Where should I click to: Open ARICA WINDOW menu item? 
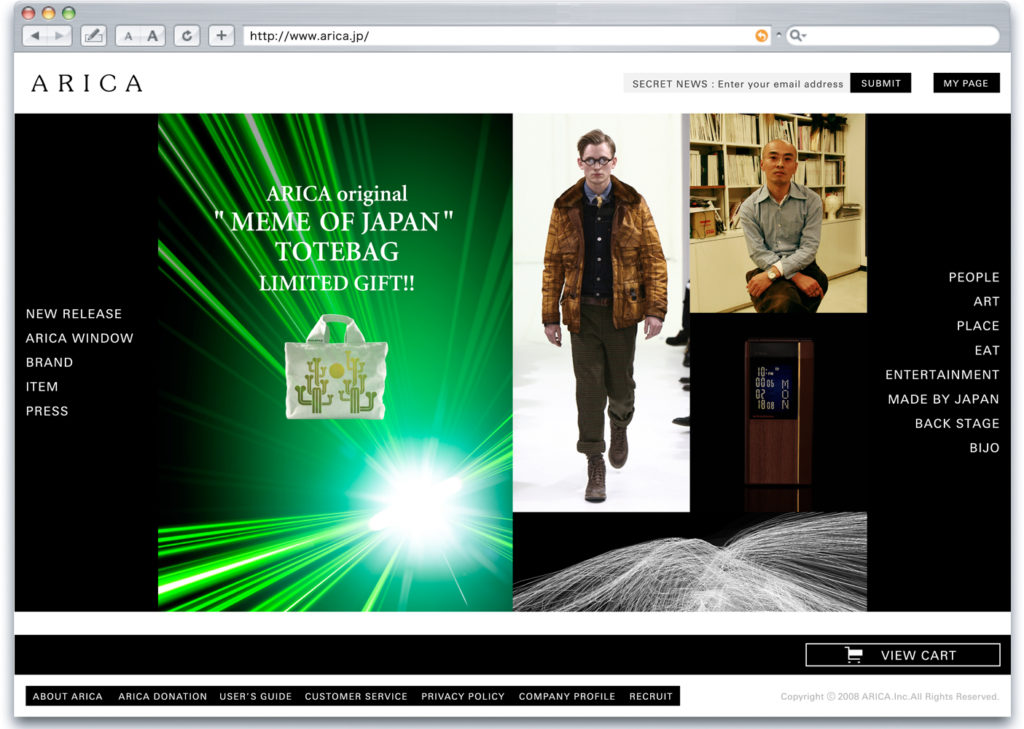[x=80, y=338]
